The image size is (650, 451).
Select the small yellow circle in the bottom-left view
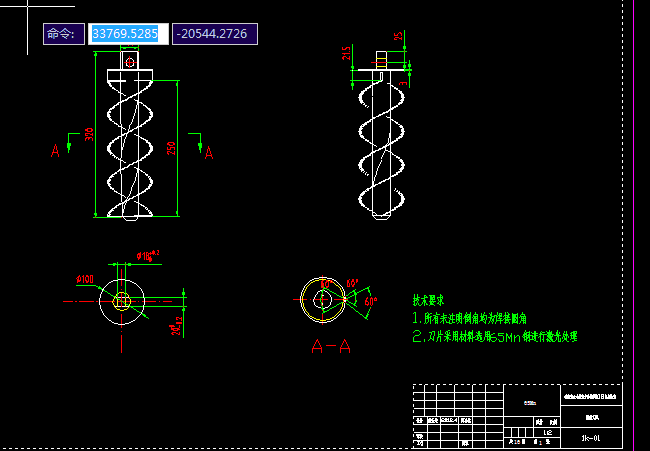[121, 301]
